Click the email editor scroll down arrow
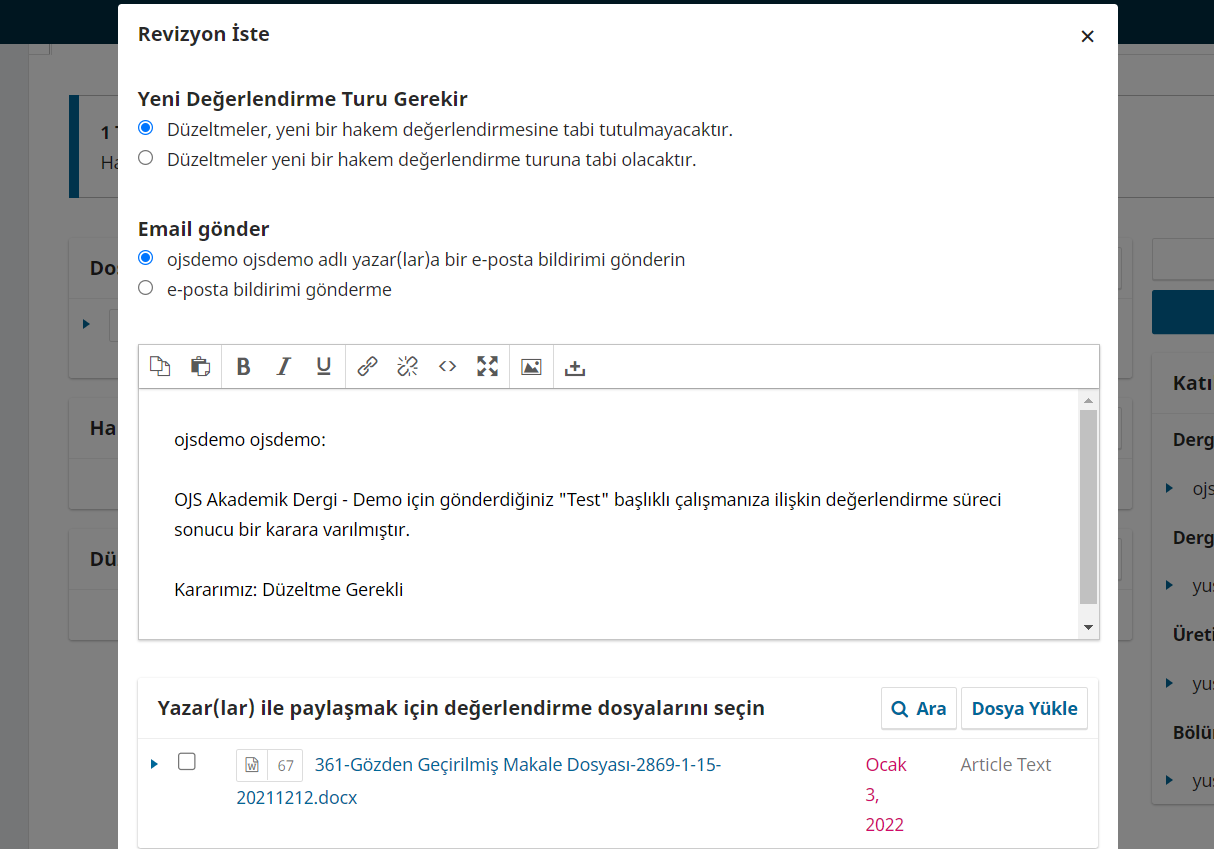This screenshot has height=849, width=1214. (1088, 627)
